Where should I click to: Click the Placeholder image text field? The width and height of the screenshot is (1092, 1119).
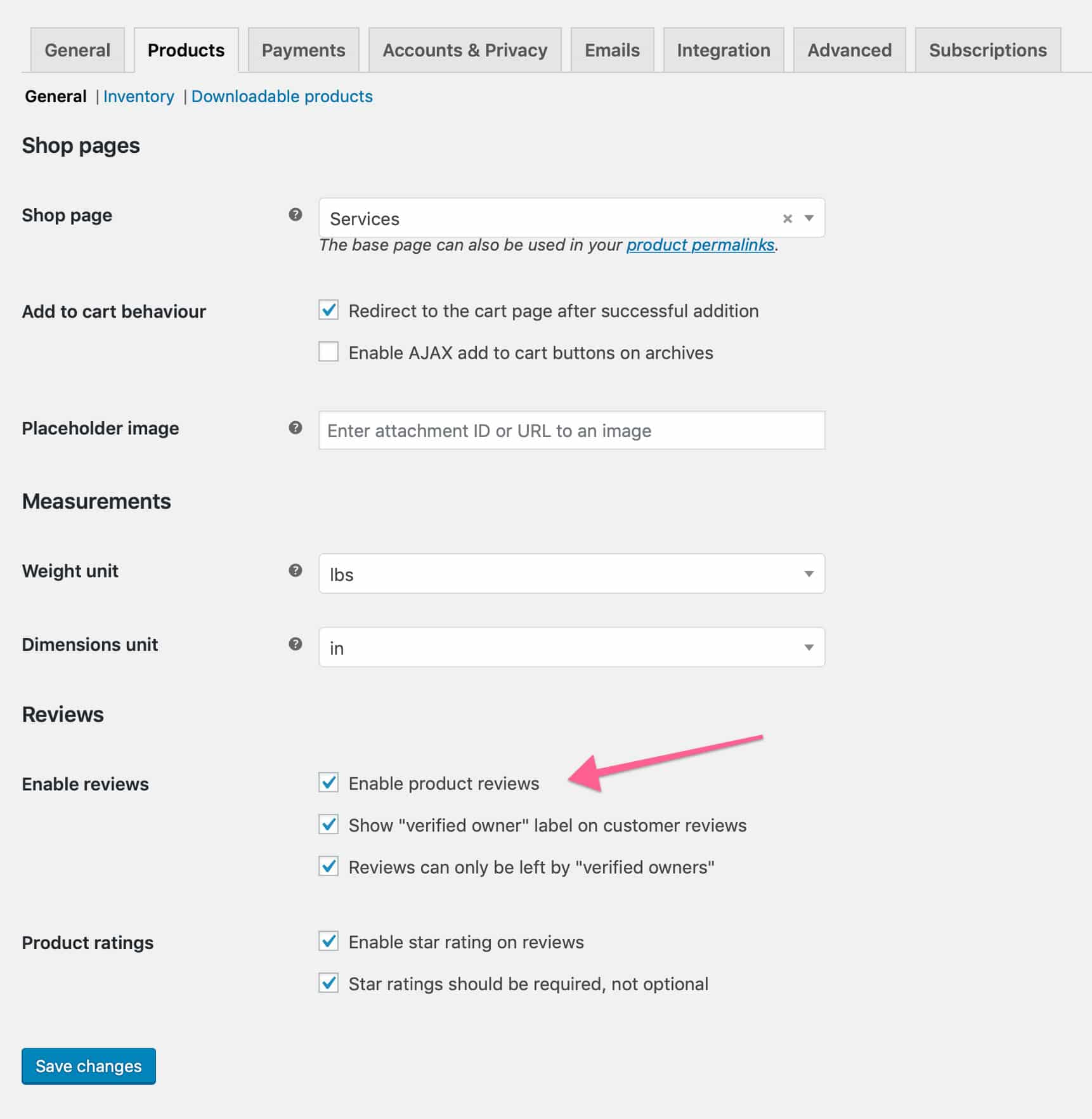click(x=571, y=431)
